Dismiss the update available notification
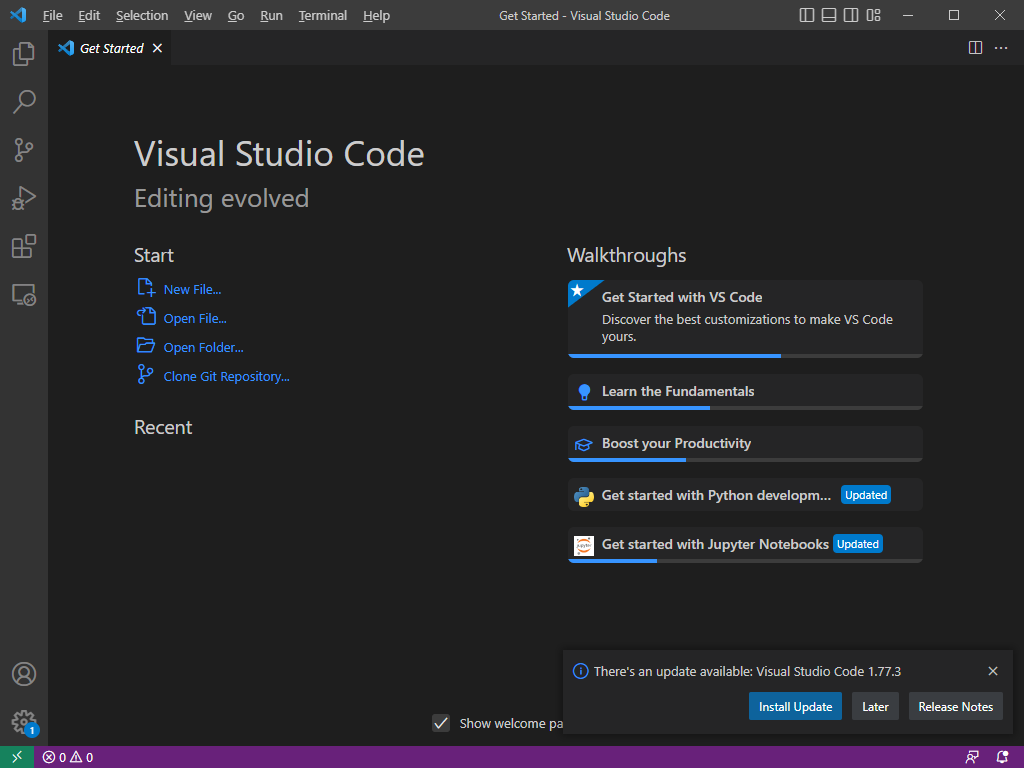Image resolution: width=1024 pixels, height=768 pixels. point(993,671)
